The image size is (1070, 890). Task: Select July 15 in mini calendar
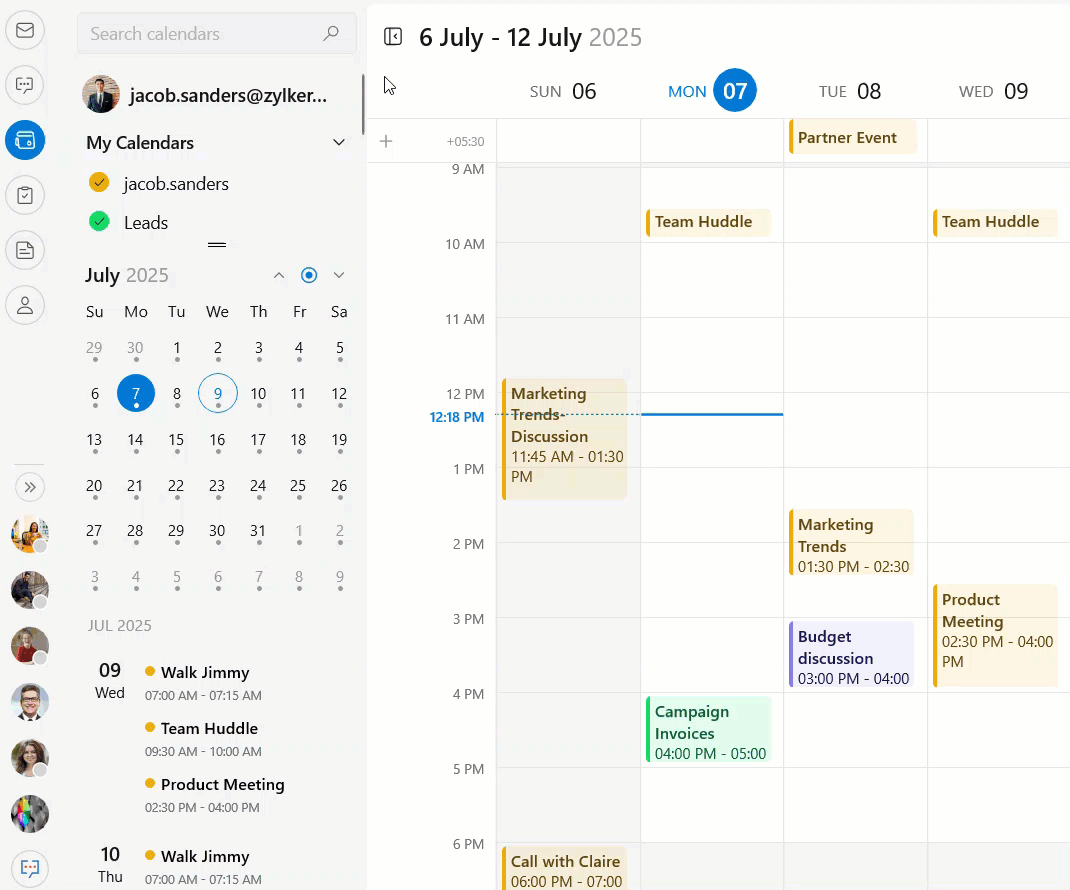176,440
